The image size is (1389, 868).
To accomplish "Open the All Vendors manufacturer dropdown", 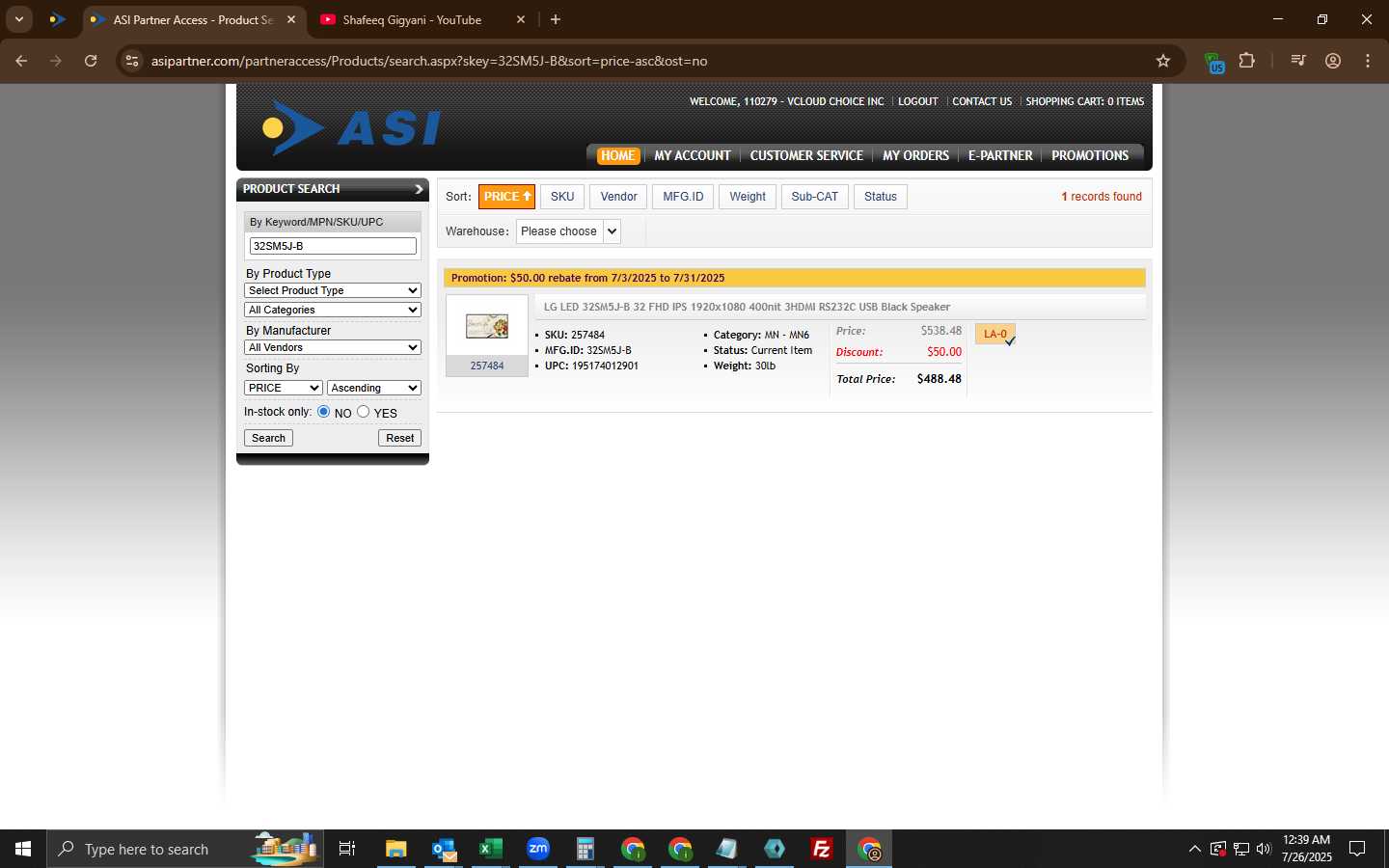I will click(333, 347).
